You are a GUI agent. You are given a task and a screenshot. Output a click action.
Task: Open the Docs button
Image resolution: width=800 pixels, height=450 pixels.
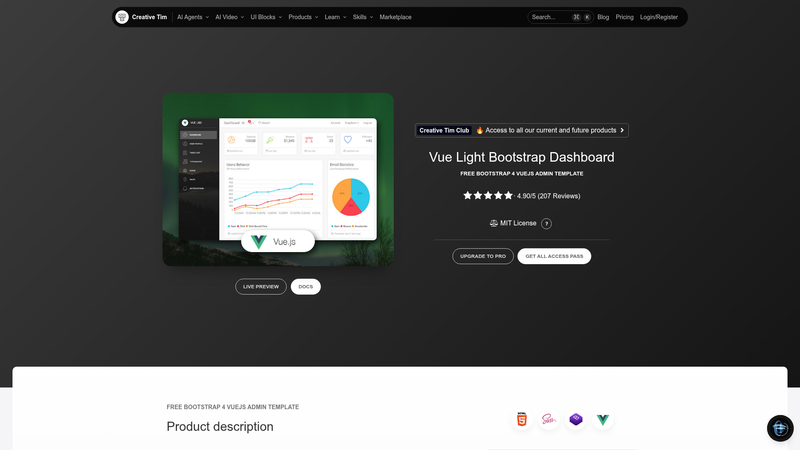click(306, 287)
